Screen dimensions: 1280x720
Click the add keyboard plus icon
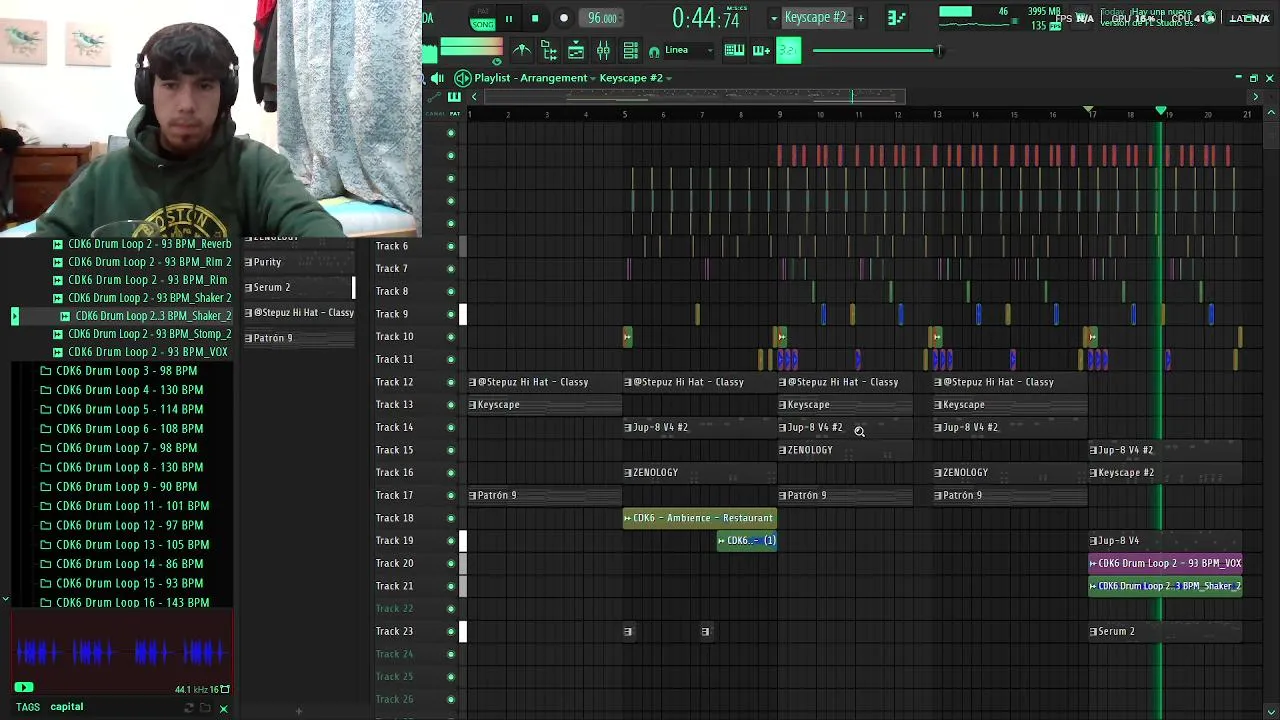pyautogui.click(x=761, y=50)
